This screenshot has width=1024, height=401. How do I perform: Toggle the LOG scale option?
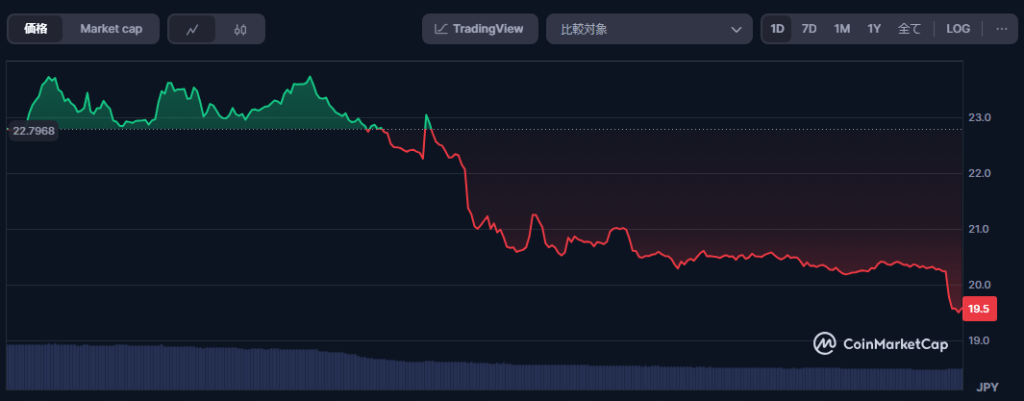click(x=959, y=29)
